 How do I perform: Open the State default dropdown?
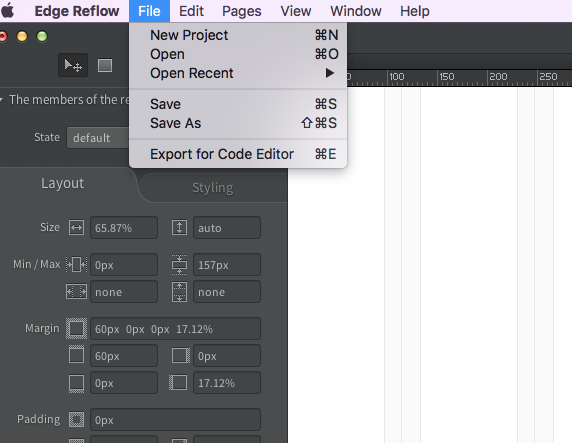[98, 138]
